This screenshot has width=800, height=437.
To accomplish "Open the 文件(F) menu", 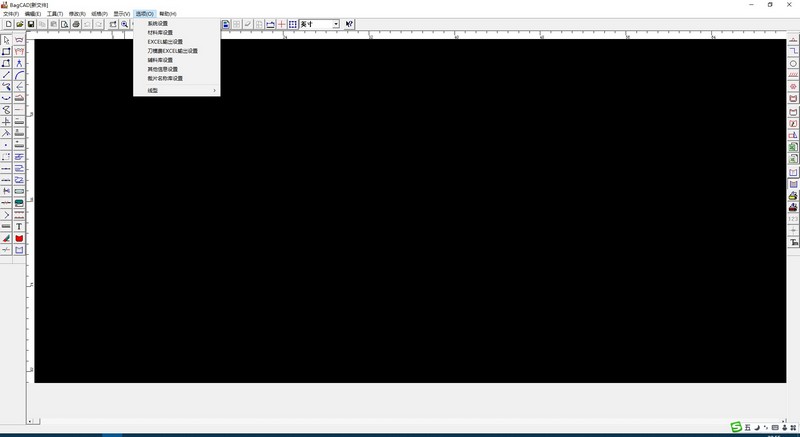I will pyautogui.click(x=11, y=14).
